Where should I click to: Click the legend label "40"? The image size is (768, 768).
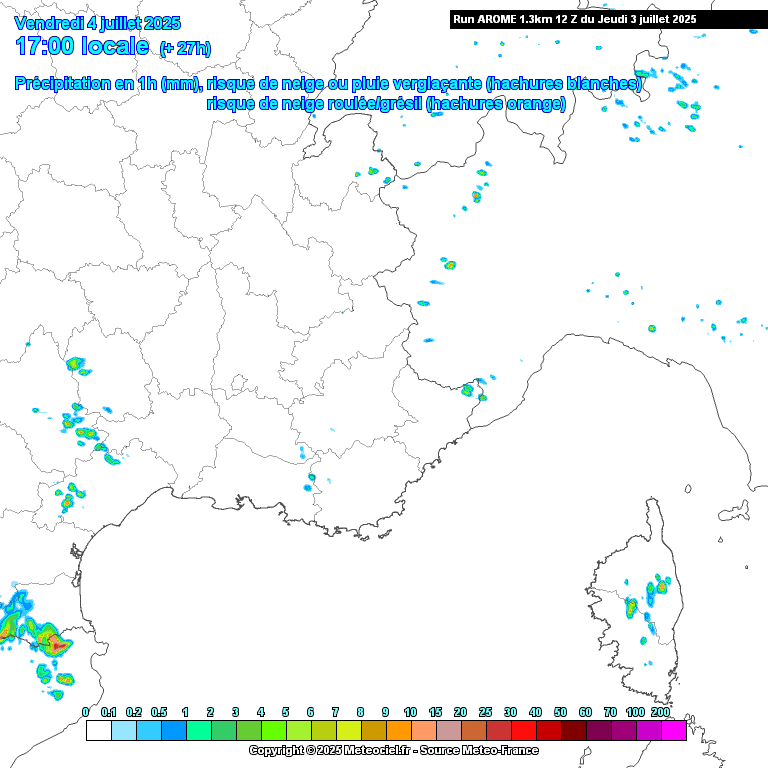[x=535, y=712]
